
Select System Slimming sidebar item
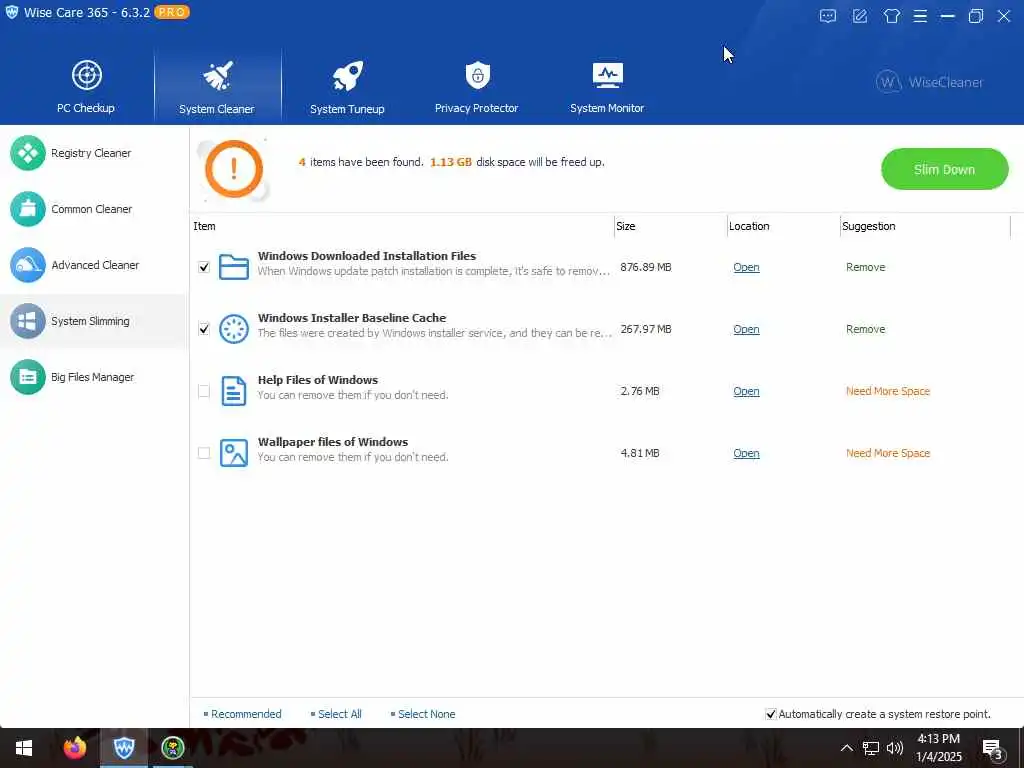pos(94,321)
